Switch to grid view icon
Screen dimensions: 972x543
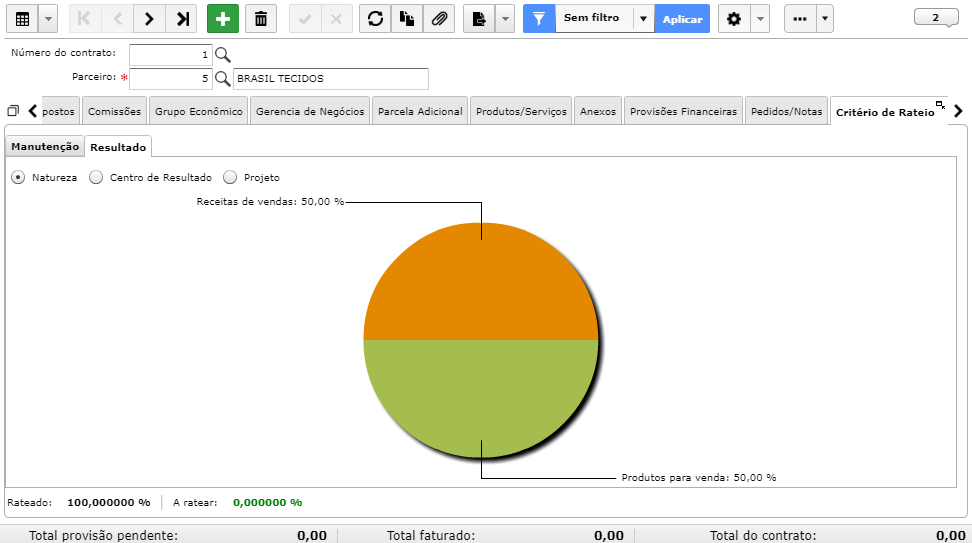pyautogui.click(x=22, y=19)
